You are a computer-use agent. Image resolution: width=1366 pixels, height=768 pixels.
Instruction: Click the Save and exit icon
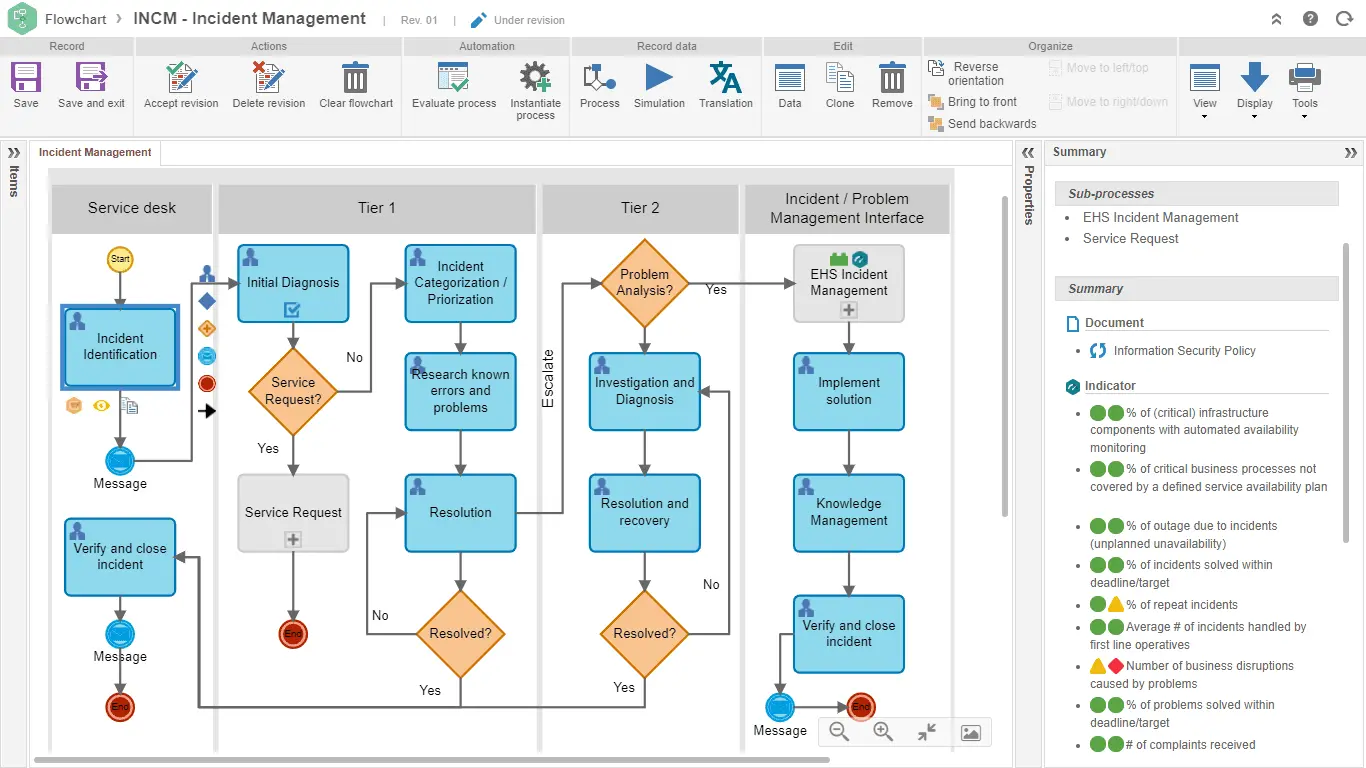tap(91, 78)
